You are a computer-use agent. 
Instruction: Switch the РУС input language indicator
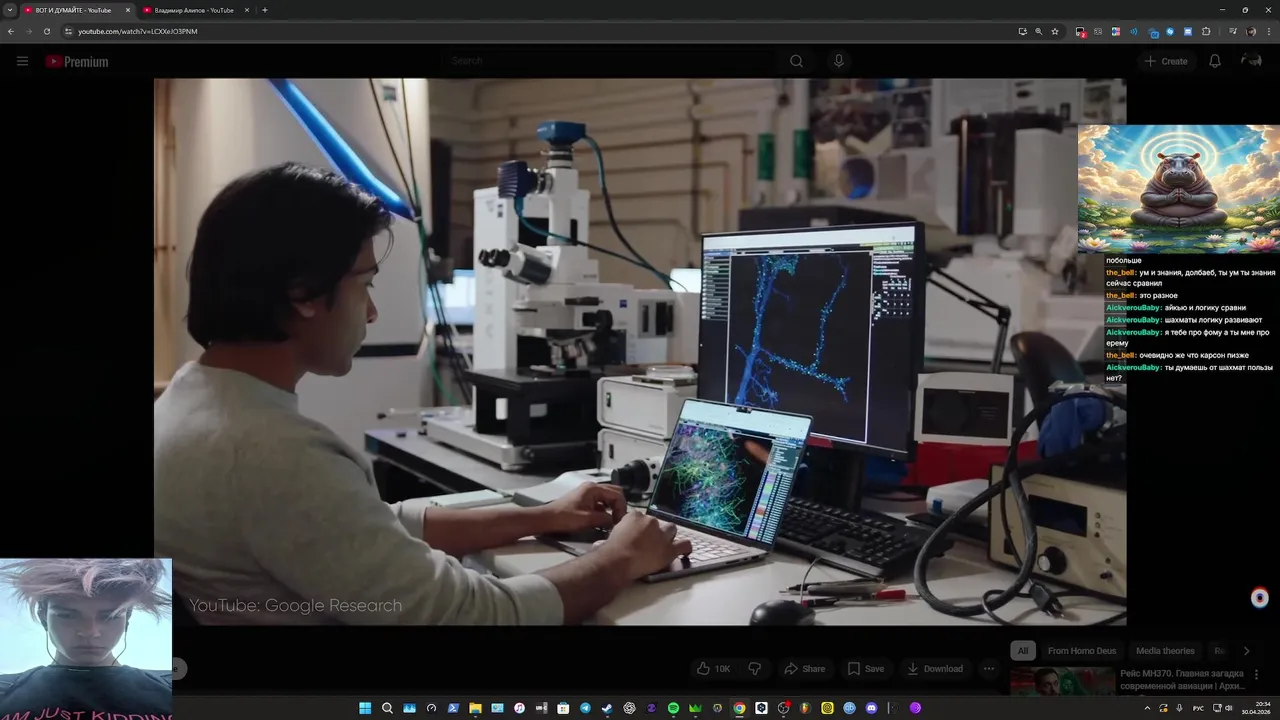pos(1198,708)
